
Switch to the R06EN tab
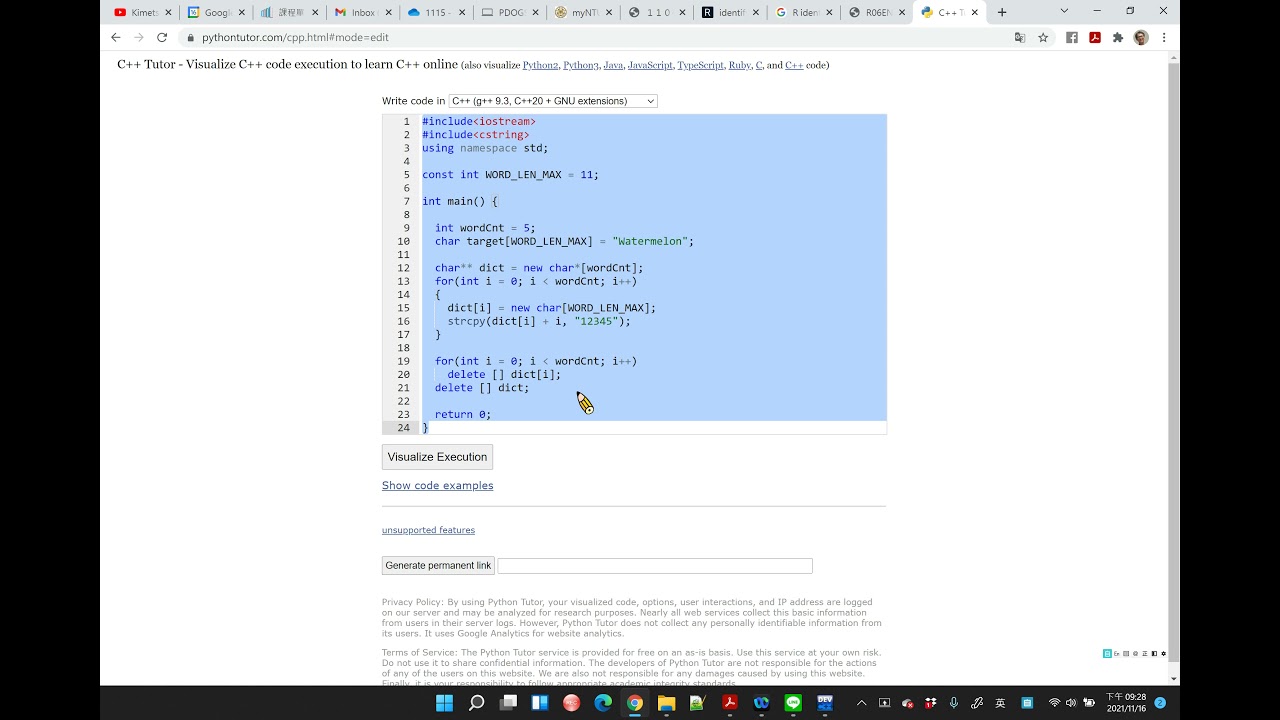875,12
